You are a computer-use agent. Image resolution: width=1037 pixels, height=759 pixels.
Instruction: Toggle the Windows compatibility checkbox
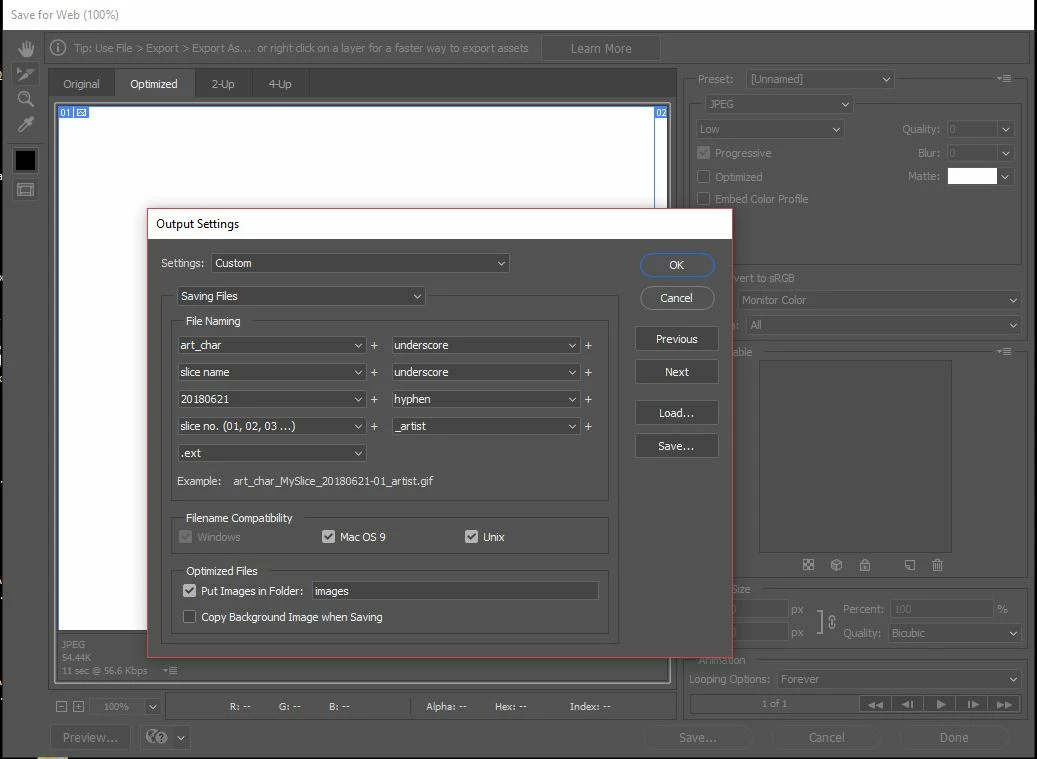pyautogui.click(x=186, y=536)
